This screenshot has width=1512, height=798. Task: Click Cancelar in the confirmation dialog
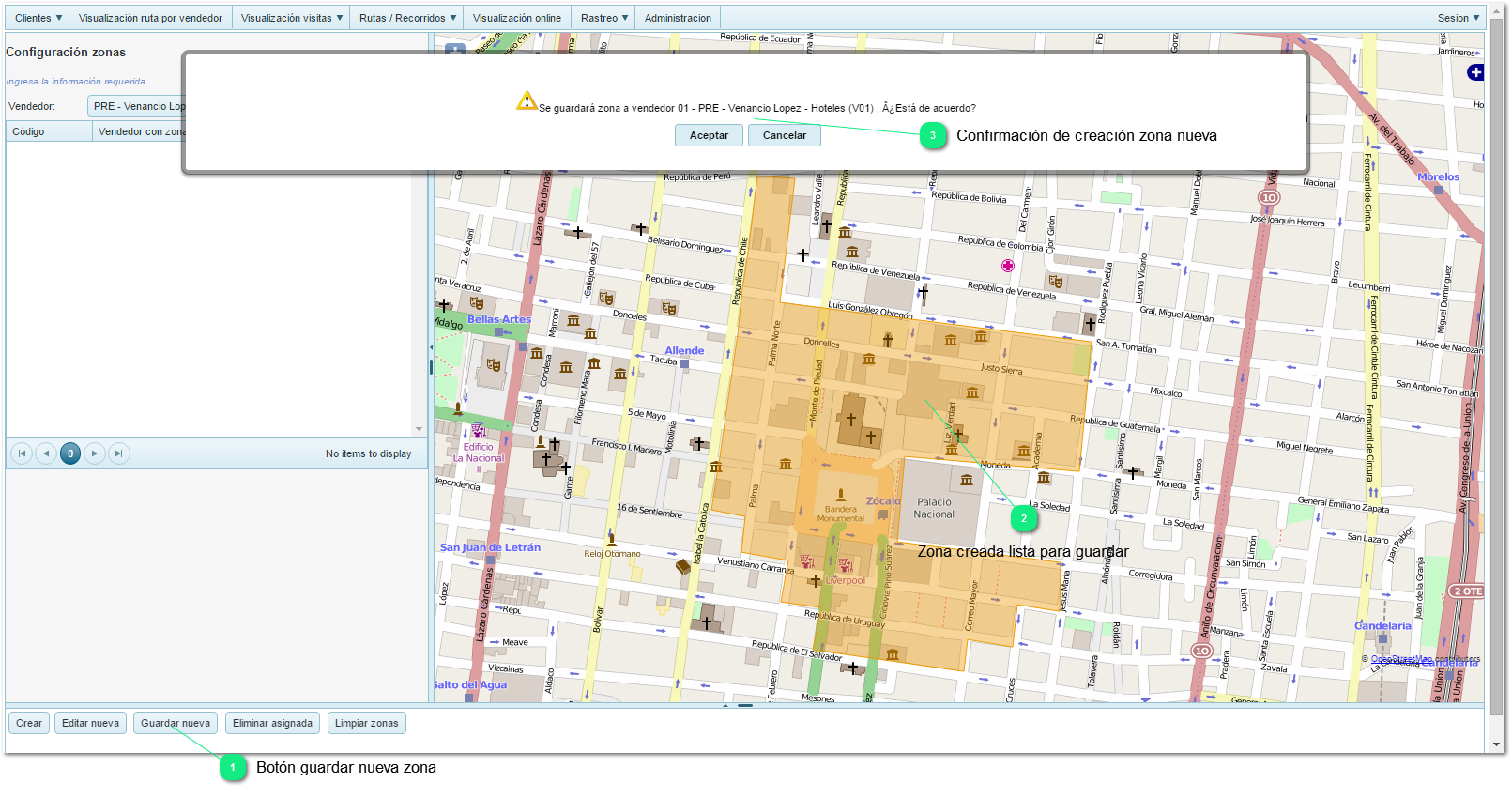click(785, 135)
